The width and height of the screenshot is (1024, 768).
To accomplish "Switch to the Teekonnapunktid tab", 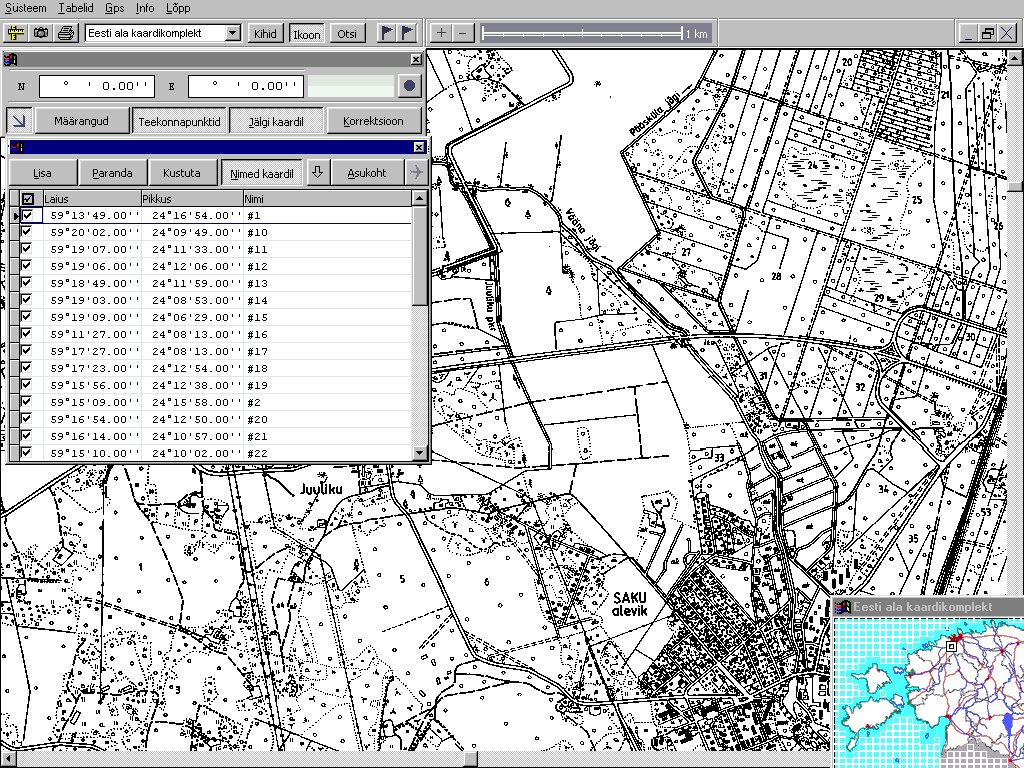I will [x=180, y=121].
